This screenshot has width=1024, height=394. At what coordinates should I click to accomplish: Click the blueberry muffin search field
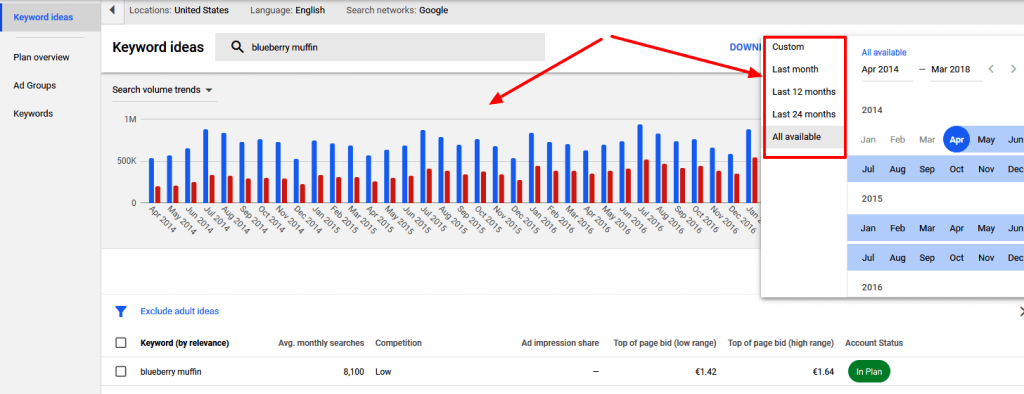point(379,47)
